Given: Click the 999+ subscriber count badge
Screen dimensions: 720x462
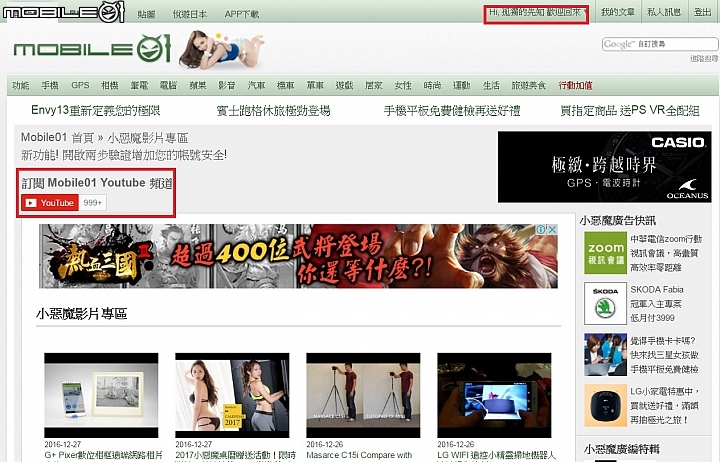Looking at the screenshot, I should click(x=93, y=203).
